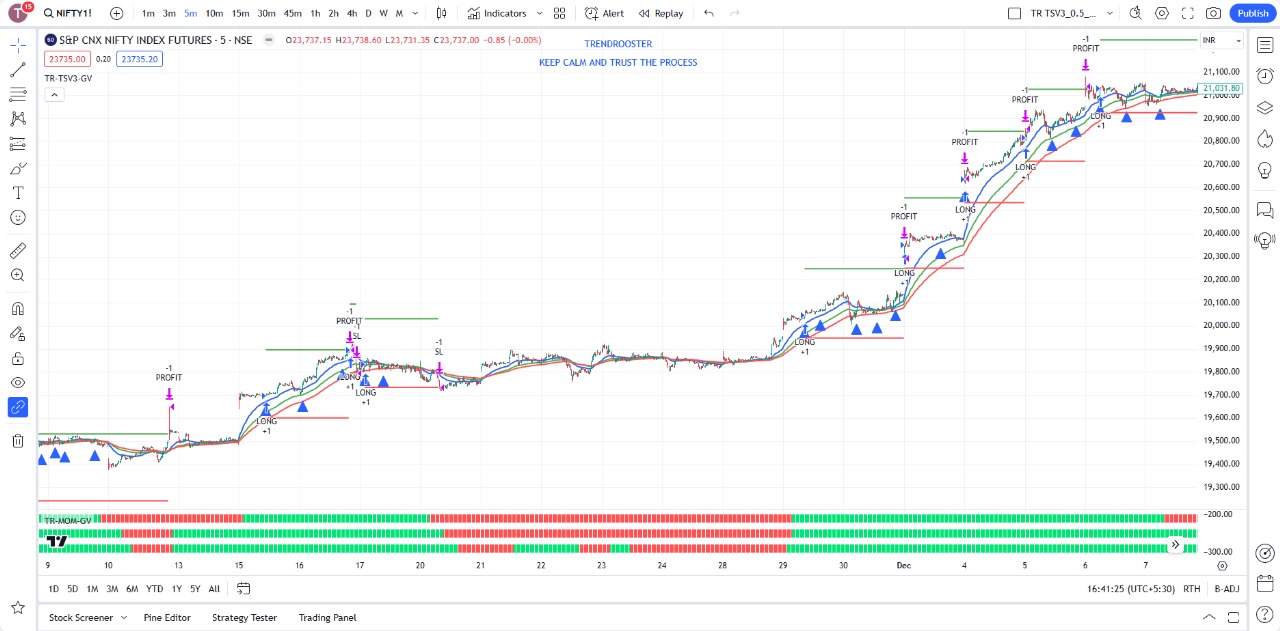Select the 15m timeframe

tap(240, 13)
